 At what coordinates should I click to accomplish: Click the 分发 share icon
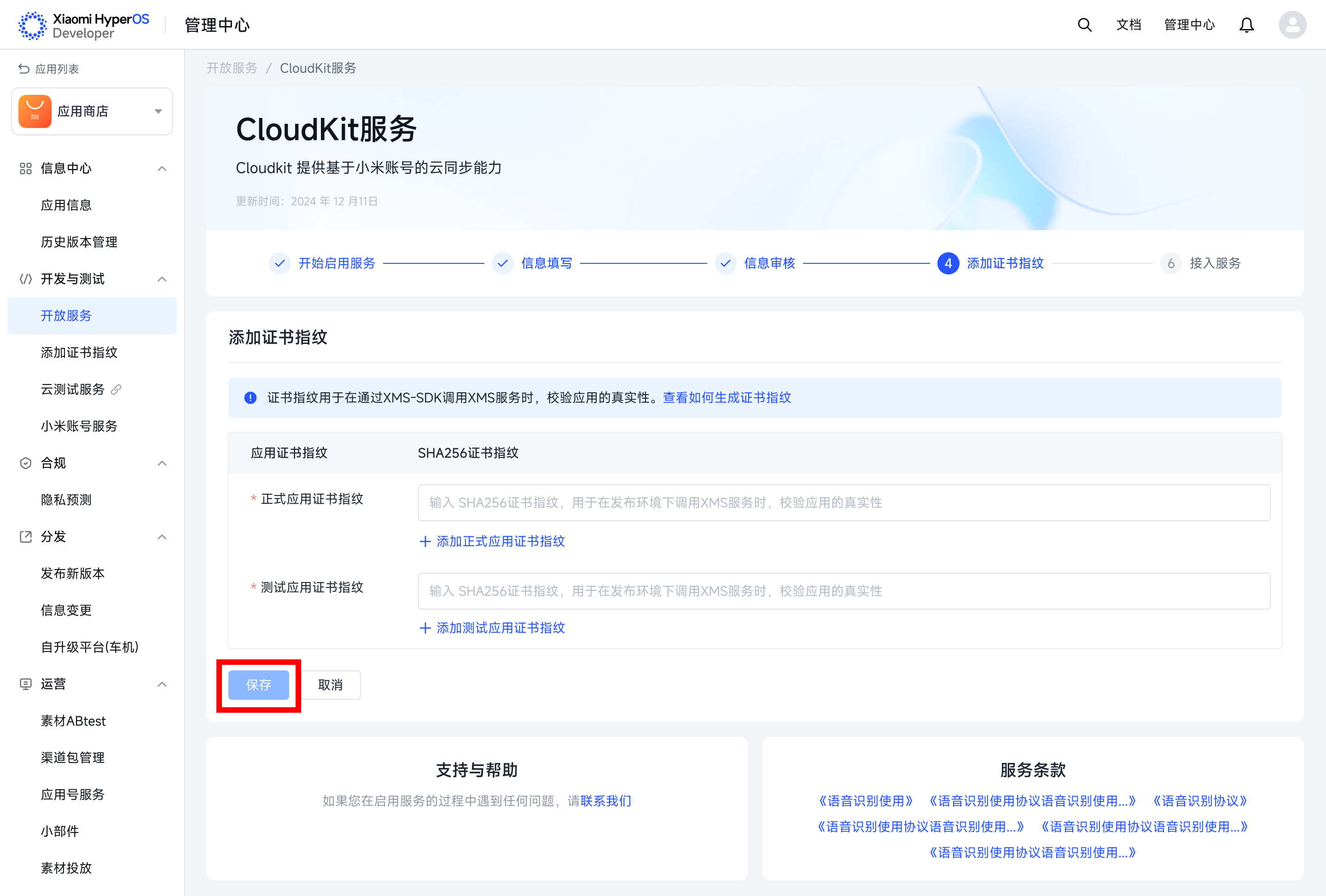(x=26, y=536)
